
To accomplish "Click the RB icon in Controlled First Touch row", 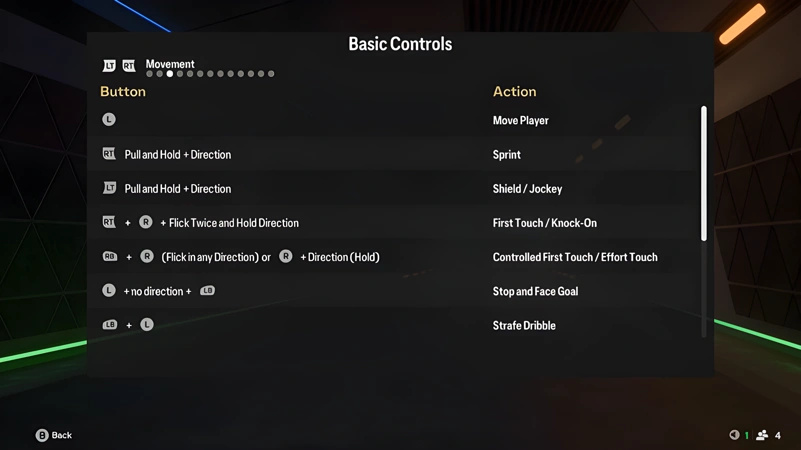I will (x=110, y=256).
